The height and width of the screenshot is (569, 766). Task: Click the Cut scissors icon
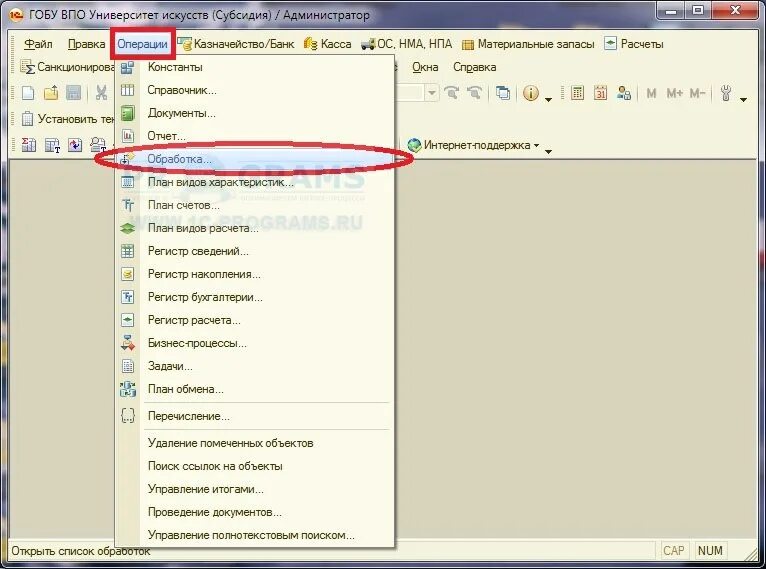coord(101,93)
